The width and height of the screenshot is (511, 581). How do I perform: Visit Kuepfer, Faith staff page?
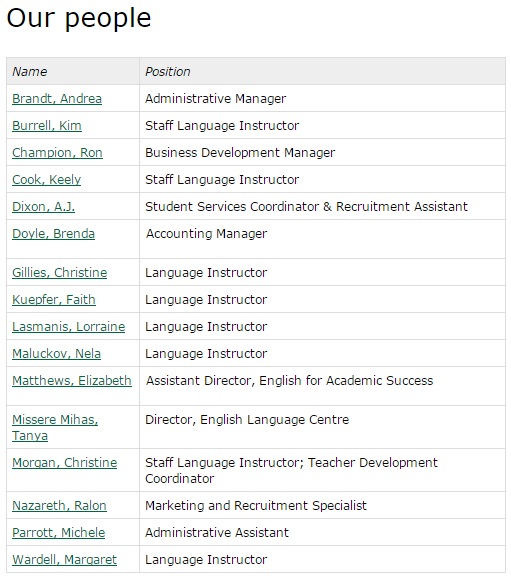pos(54,300)
